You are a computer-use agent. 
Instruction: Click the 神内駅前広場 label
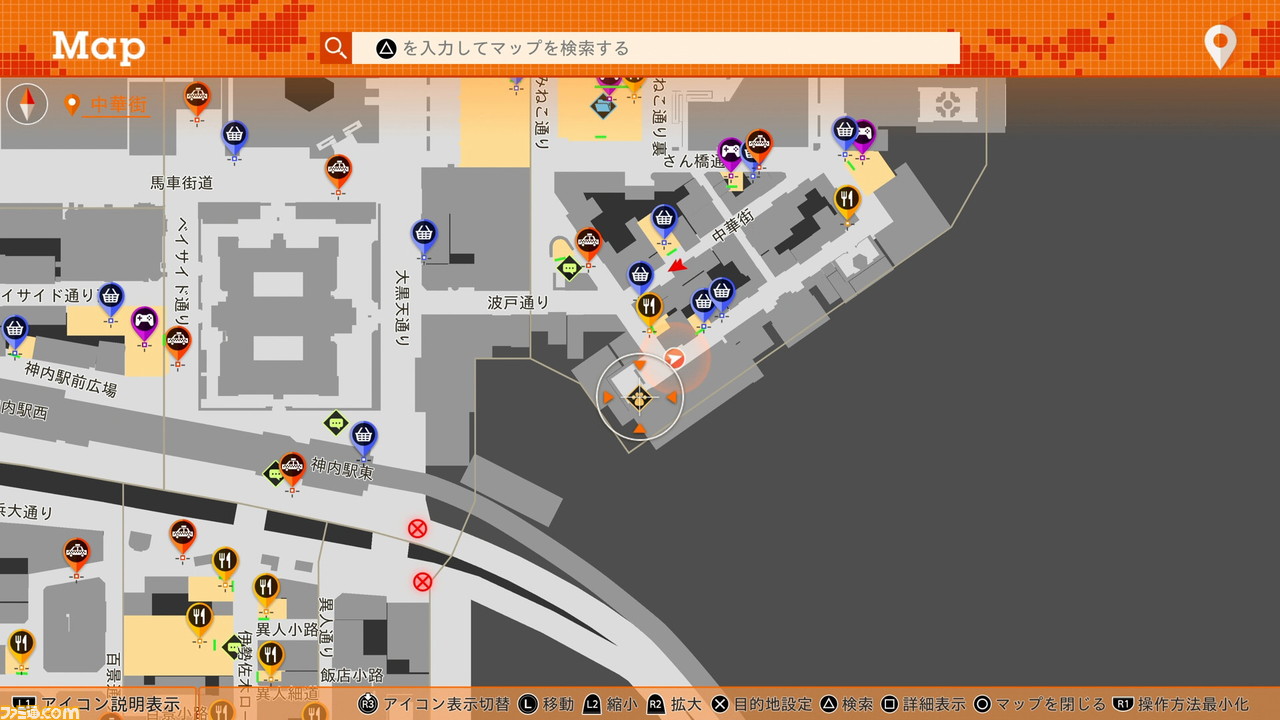point(71,381)
